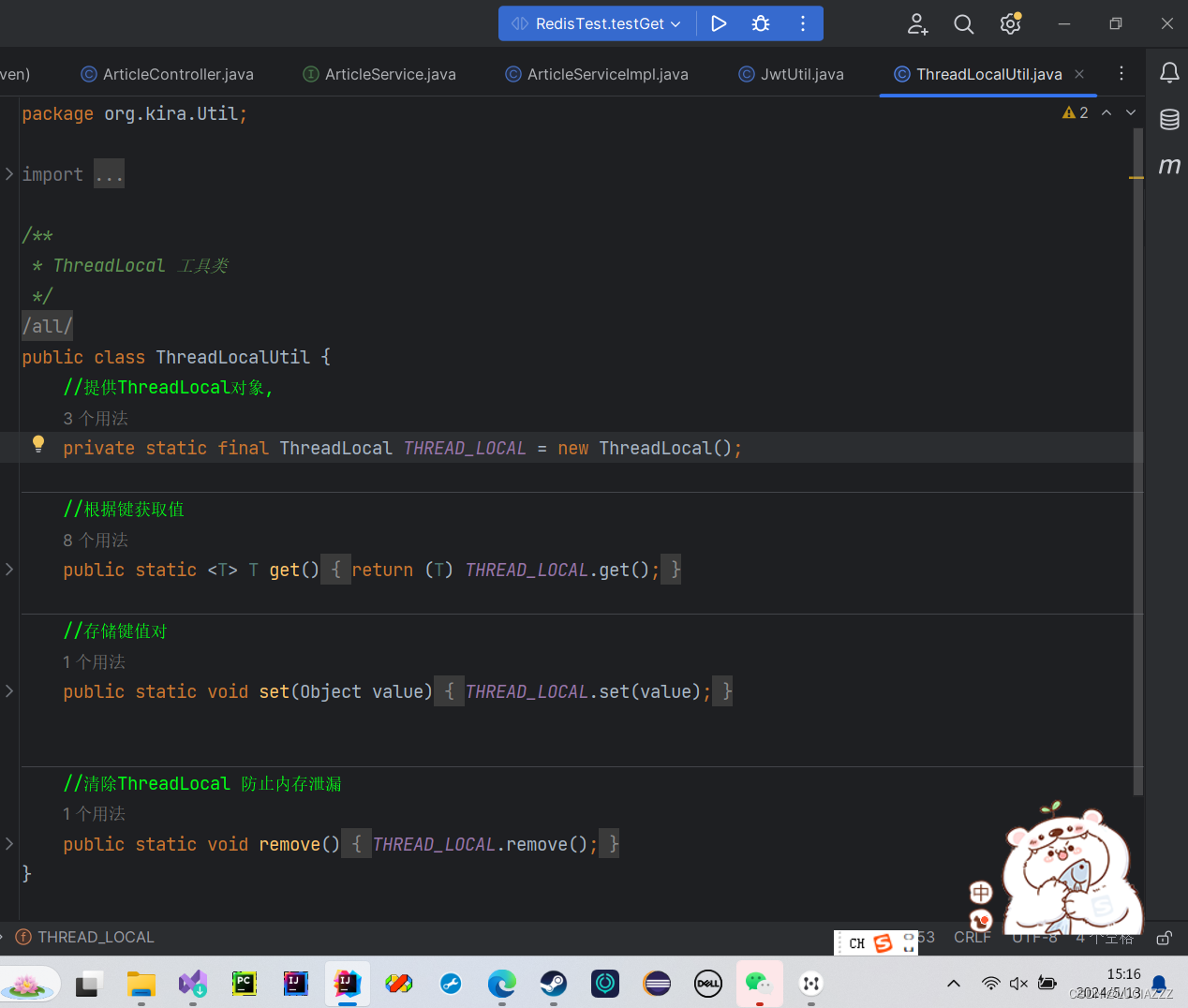The width and height of the screenshot is (1188, 1008).
Task: Change the CRLF line separator setting
Action: [x=973, y=937]
